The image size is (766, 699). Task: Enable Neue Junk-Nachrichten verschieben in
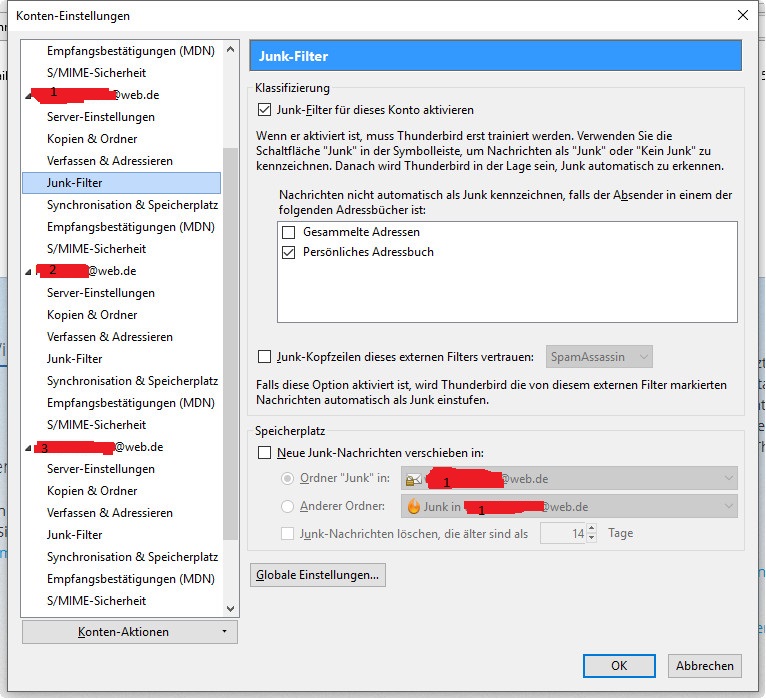click(x=264, y=453)
